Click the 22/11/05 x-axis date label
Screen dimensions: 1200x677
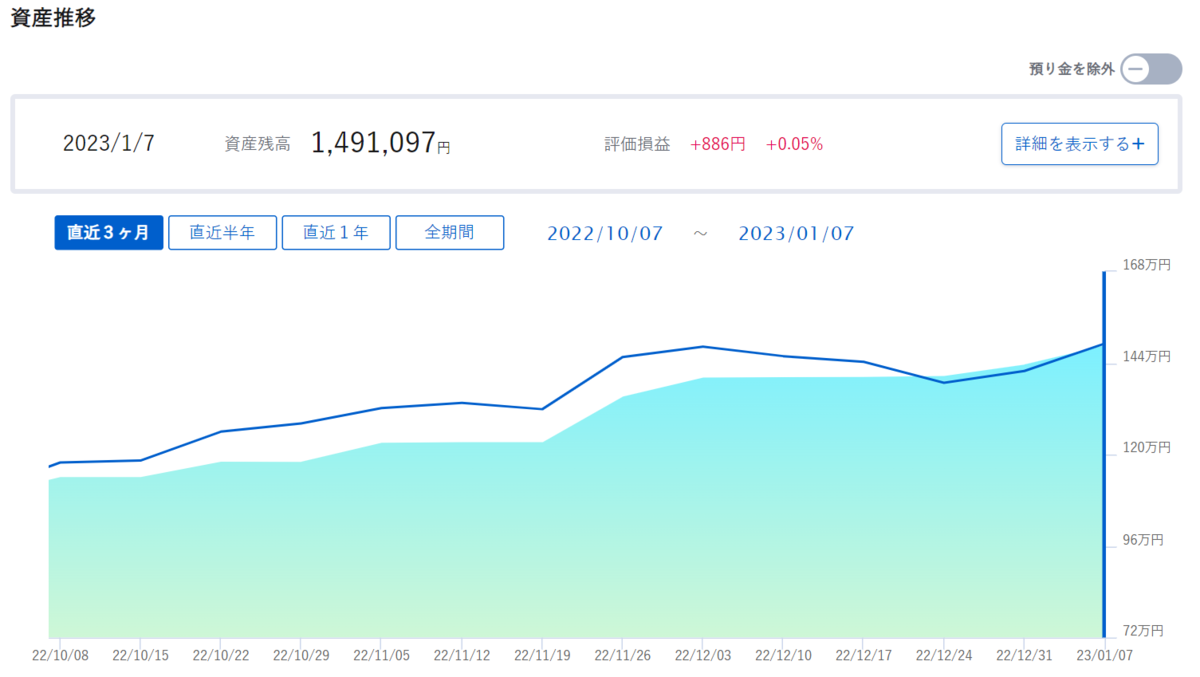coord(381,655)
